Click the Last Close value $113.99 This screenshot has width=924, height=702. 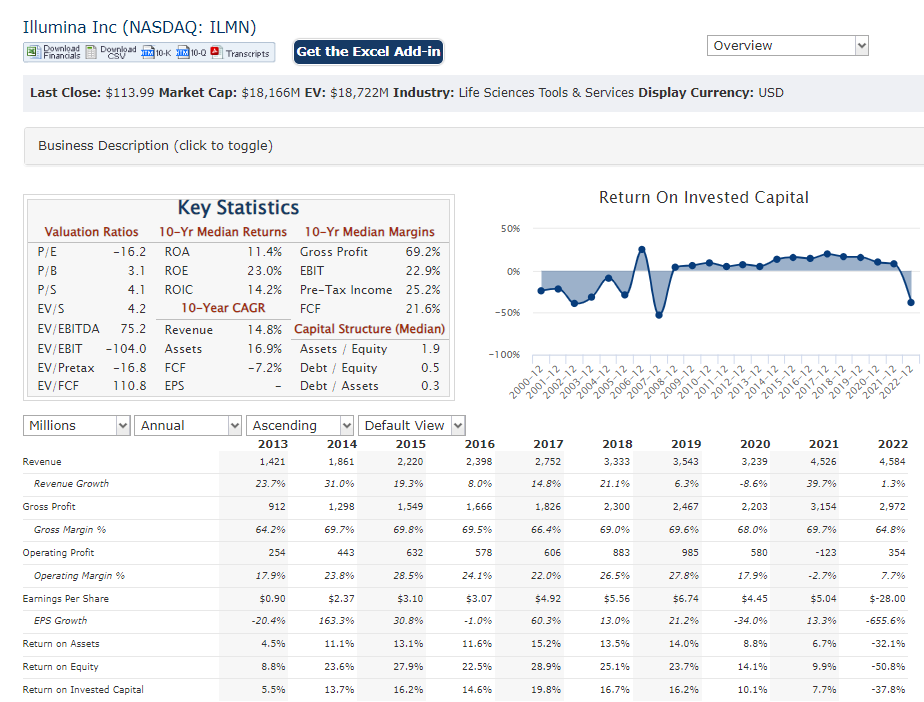130,93
